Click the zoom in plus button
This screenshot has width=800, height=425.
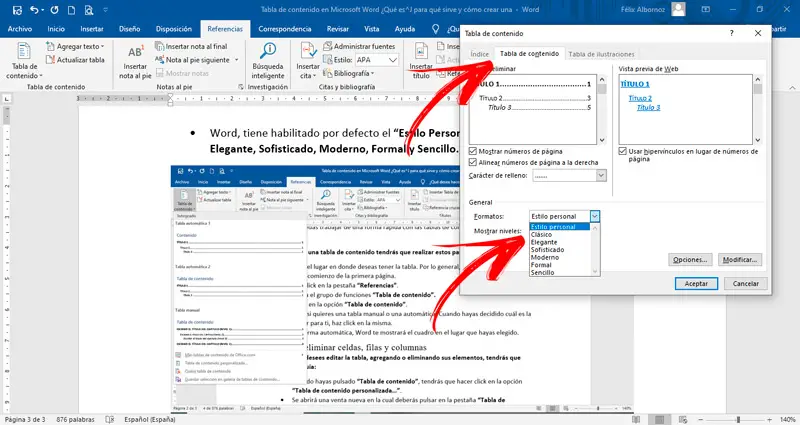[x=770, y=419]
